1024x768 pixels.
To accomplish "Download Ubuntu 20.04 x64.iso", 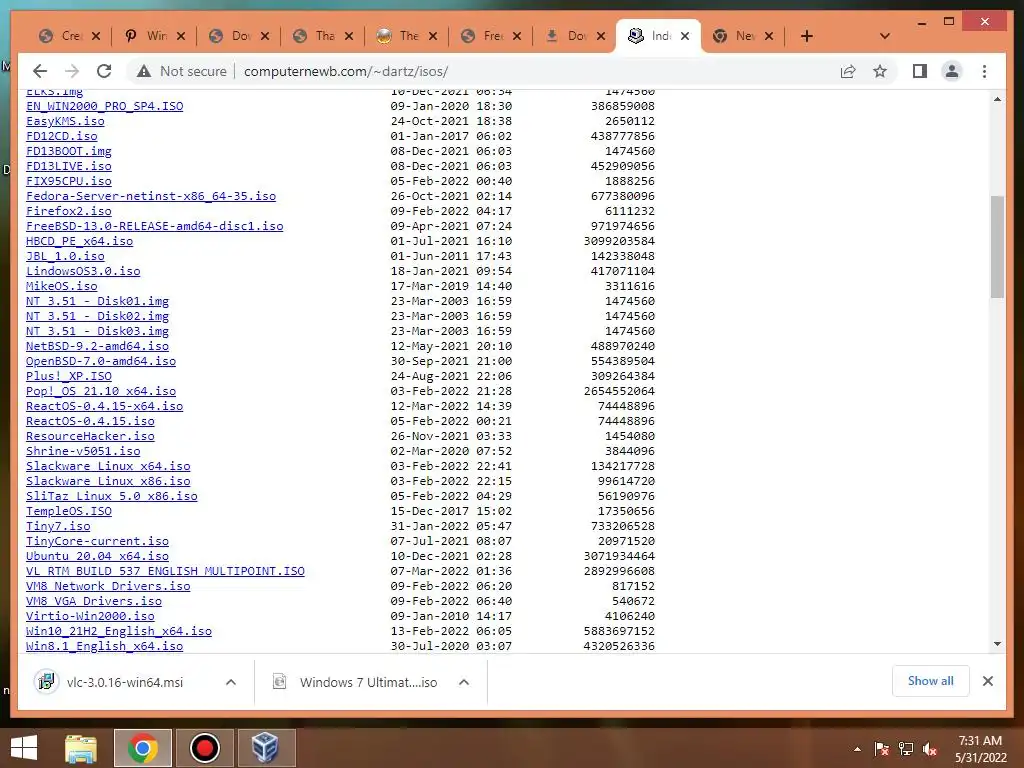I will pos(97,556).
